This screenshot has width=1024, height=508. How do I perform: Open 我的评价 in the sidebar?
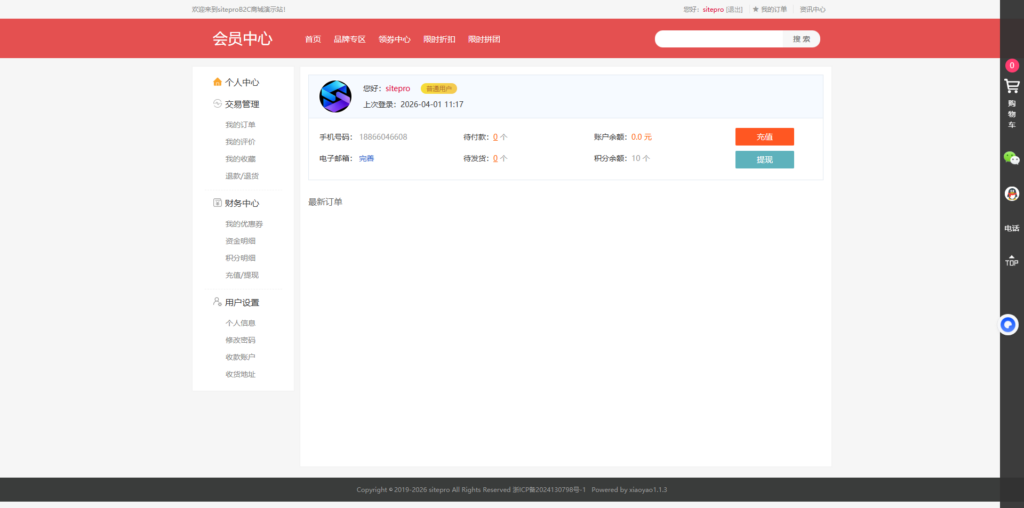point(240,142)
